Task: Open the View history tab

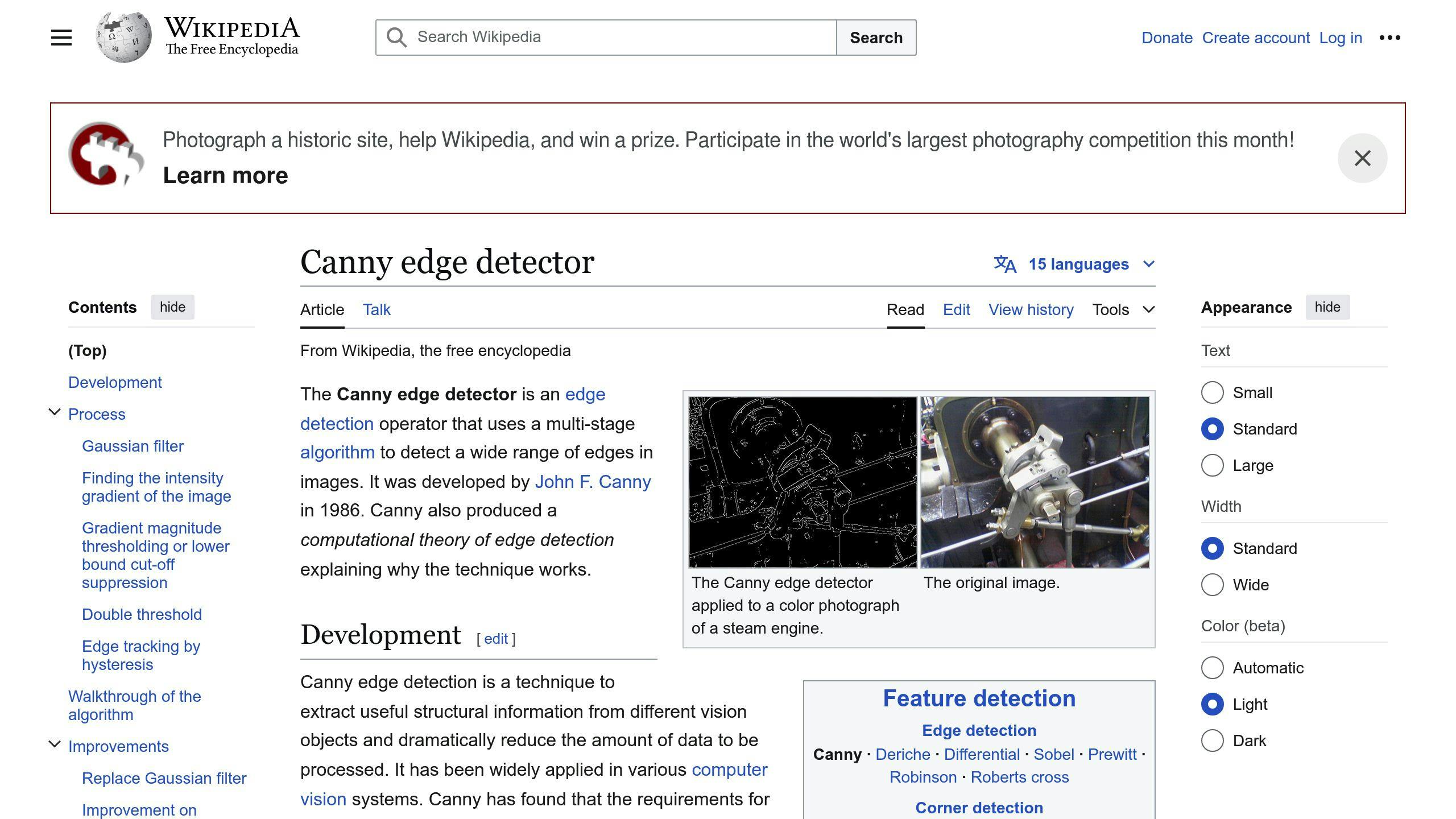Action: point(1031,310)
